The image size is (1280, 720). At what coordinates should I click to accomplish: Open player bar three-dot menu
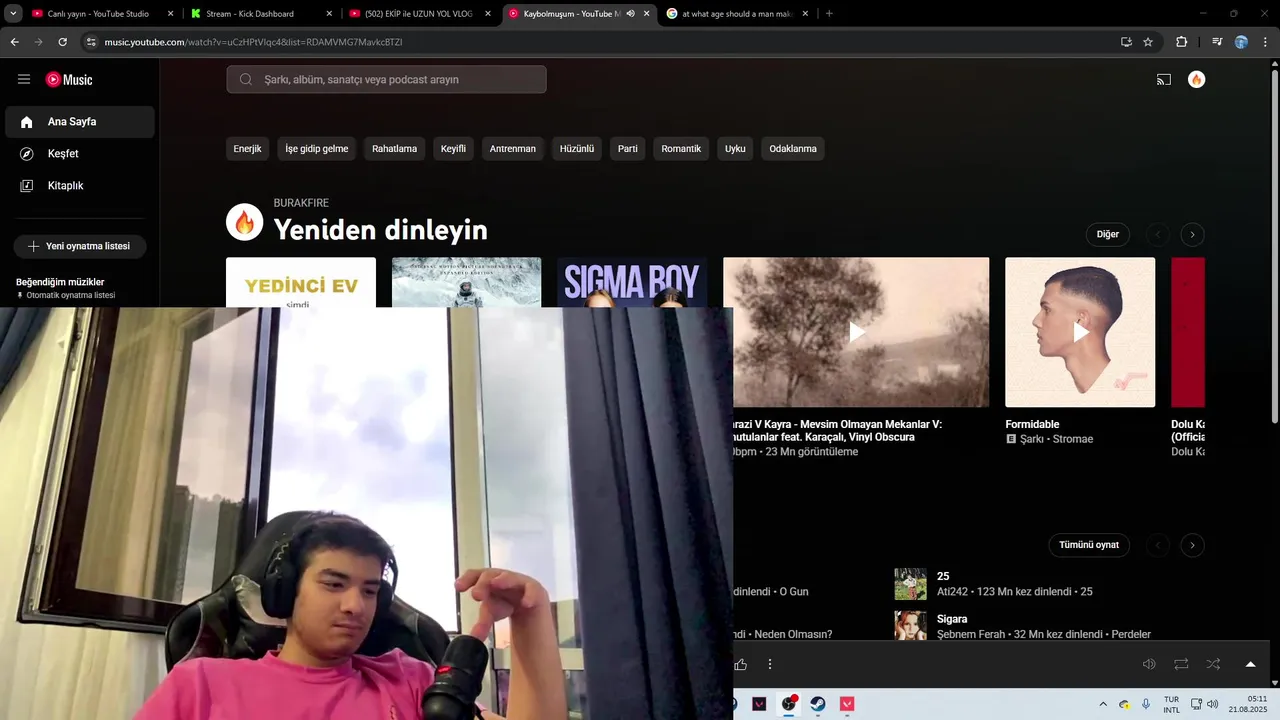(770, 664)
